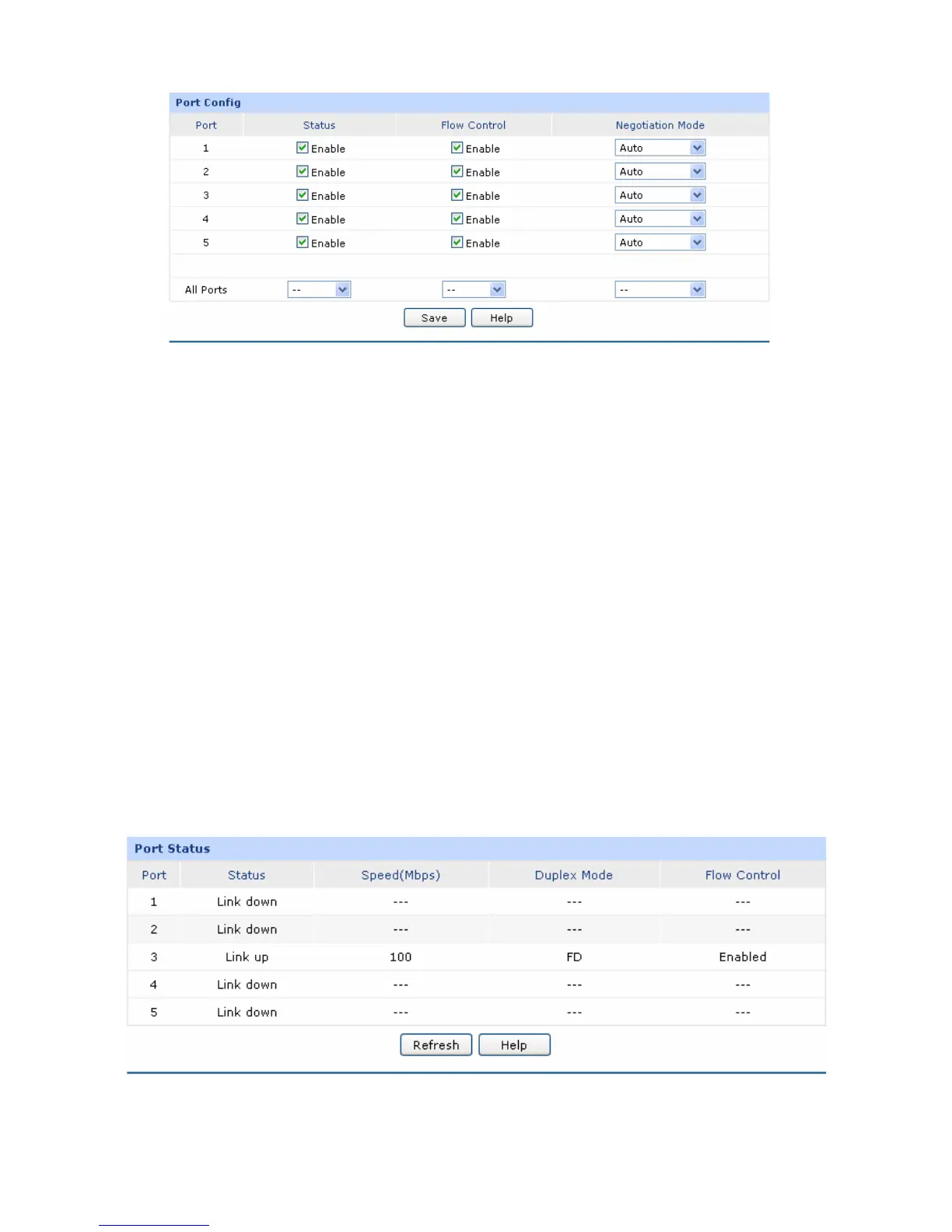952x1232 pixels.
Task: Open Negotiation Mode dropdown for port 1
Action: click(660, 148)
